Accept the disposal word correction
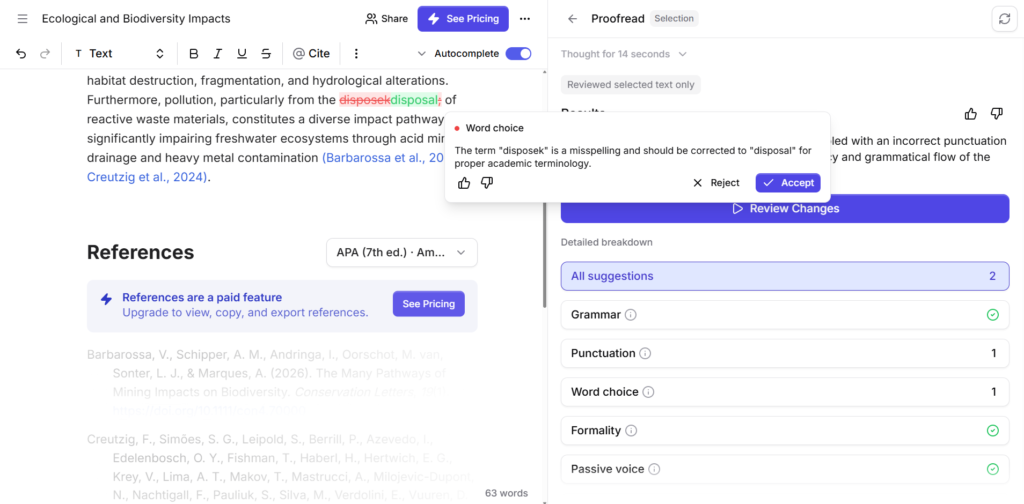The width and height of the screenshot is (1024, 504). point(788,183)
